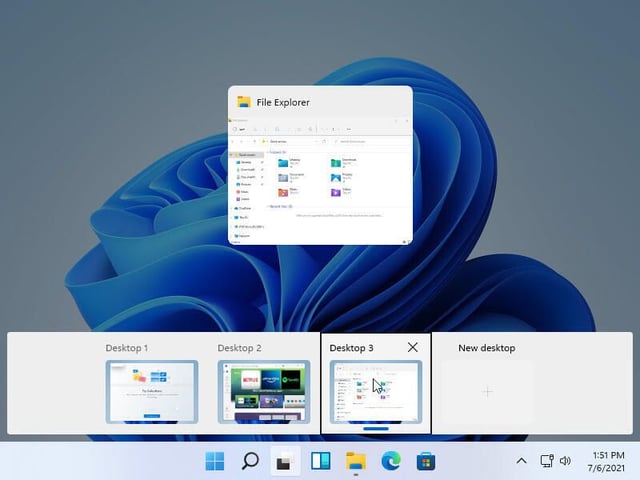Select the File Explorer window preview
The width and height of the screenshot is (640, 480).
(320, 165)
